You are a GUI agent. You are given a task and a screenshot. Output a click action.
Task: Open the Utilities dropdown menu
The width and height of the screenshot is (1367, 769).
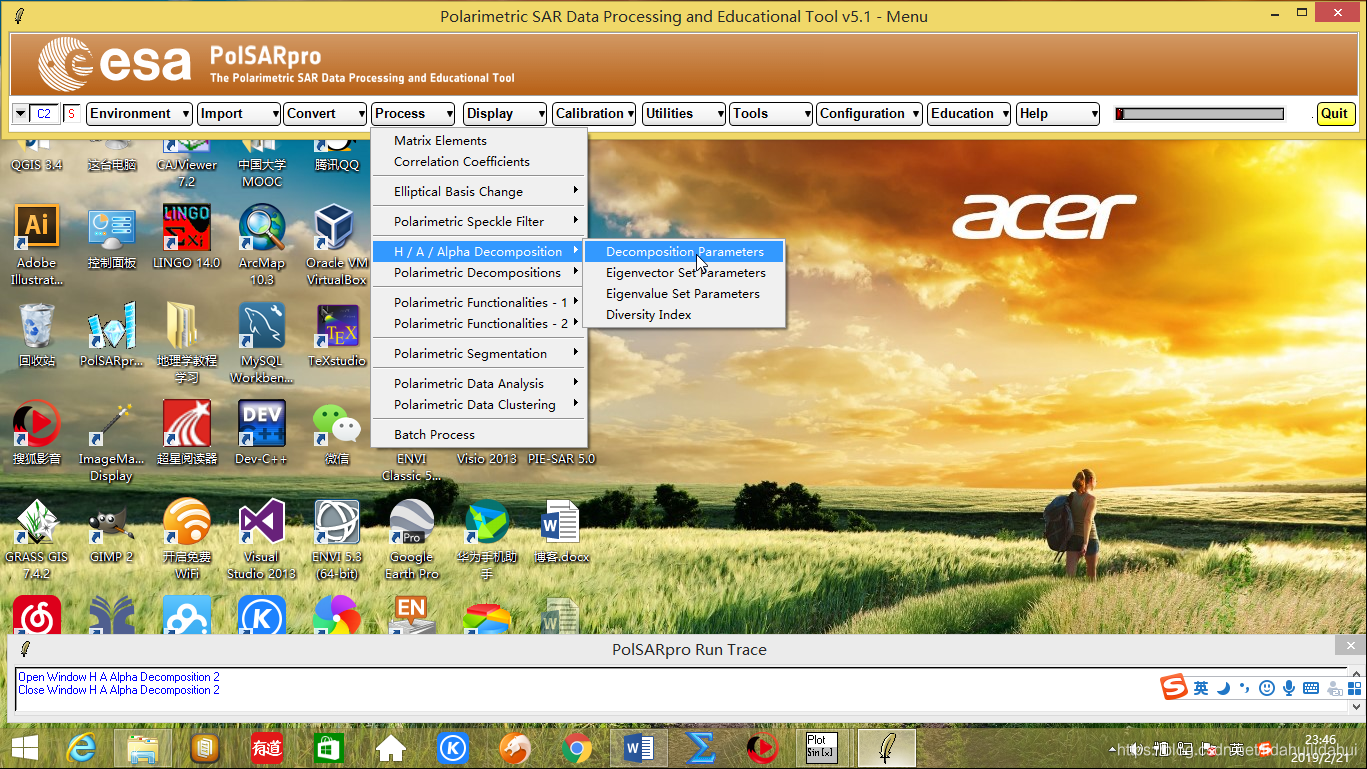pyautogui.click(x=684, y=114)
